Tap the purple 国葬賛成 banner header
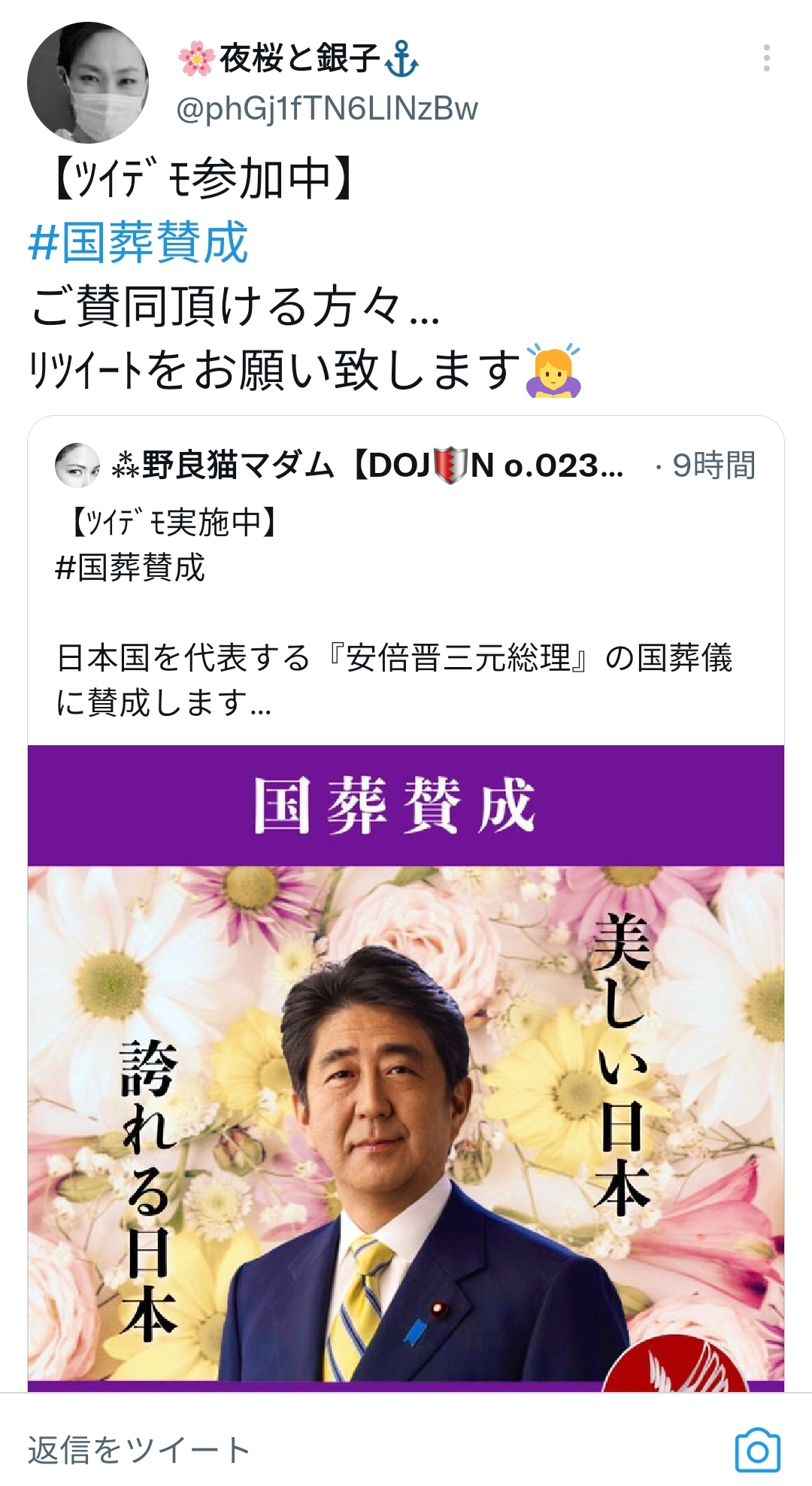 (x=406, y=805)
